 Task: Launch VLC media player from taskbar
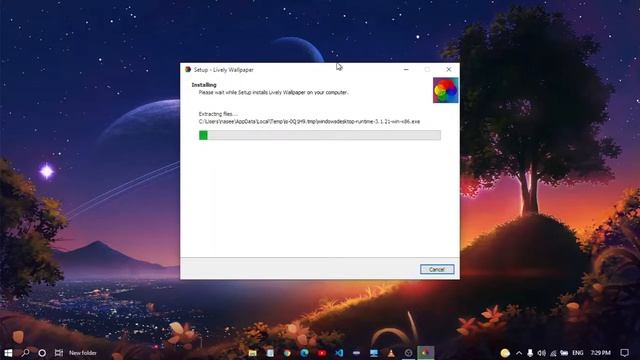391,353
